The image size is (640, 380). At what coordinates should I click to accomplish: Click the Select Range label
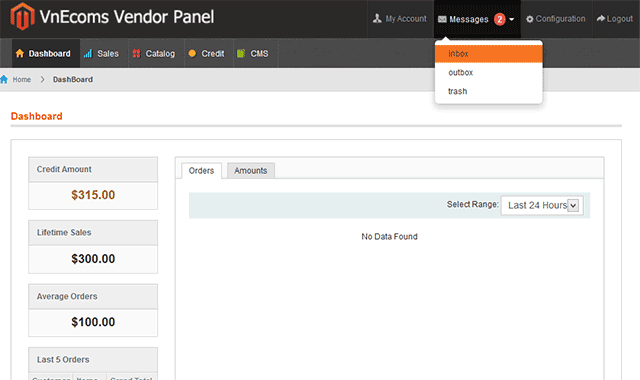(x=473, y=204)
